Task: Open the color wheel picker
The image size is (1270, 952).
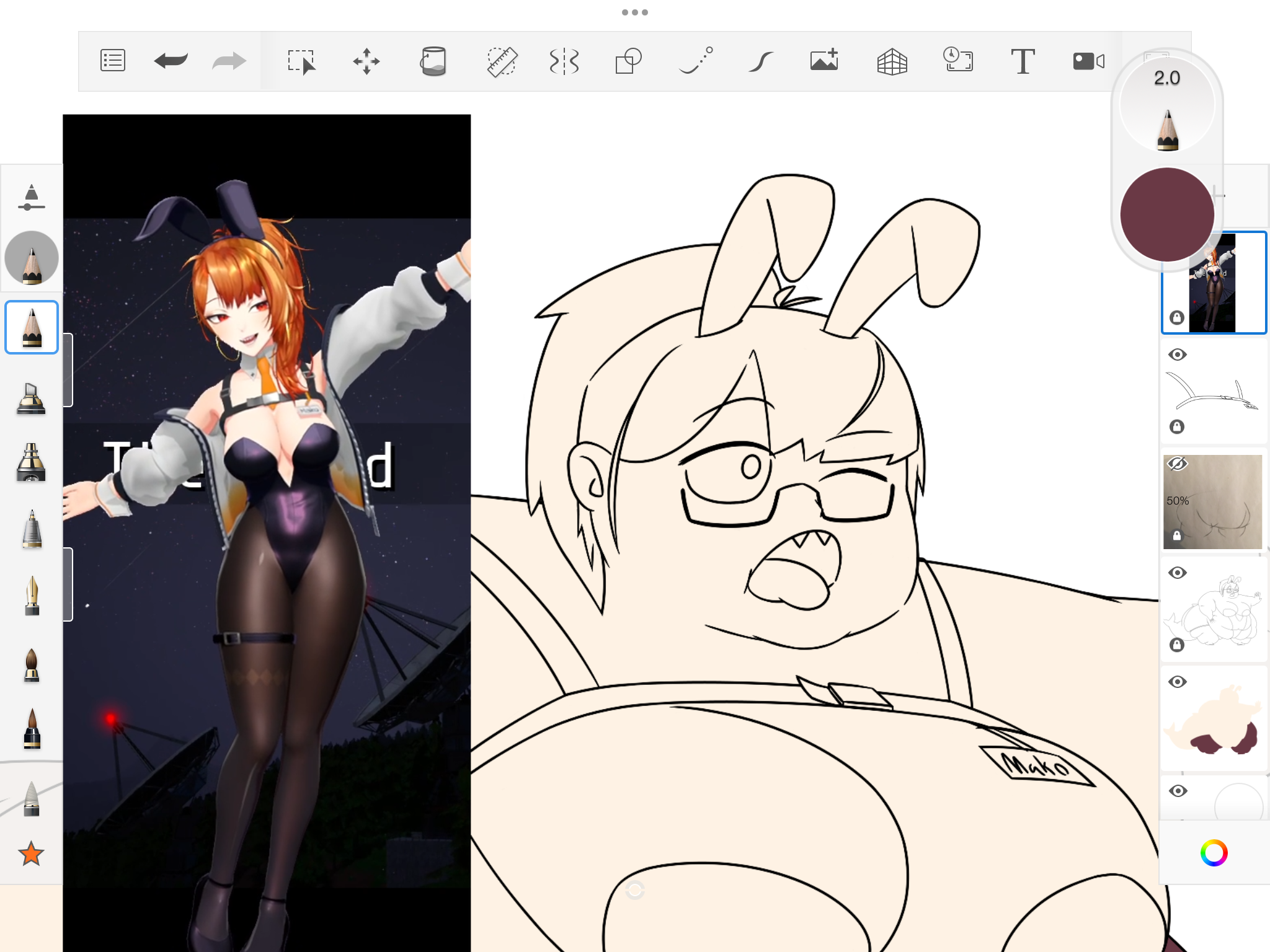Action: pyautogui.click(x=1214, y=853)
